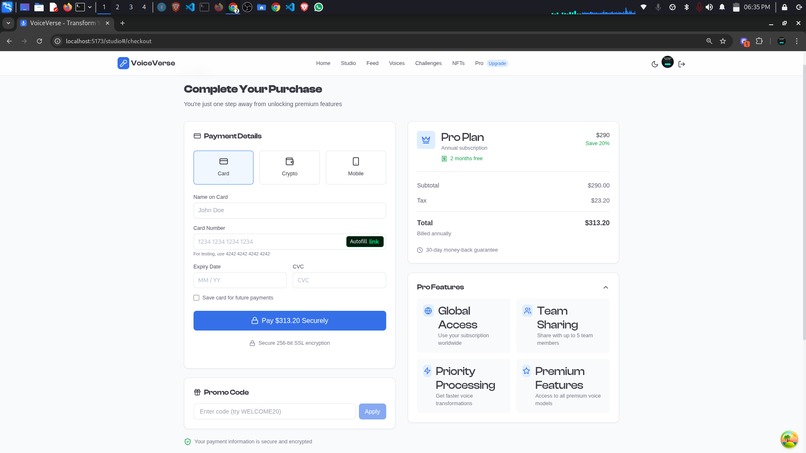Viewport: 806px width, 453px height.
Task: Focus the Name on Card field
Action: coord(289,210)
